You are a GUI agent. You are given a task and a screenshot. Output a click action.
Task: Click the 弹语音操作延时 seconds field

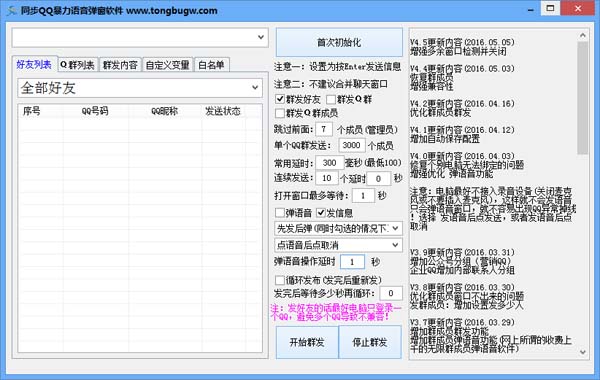tap(352, 262)
